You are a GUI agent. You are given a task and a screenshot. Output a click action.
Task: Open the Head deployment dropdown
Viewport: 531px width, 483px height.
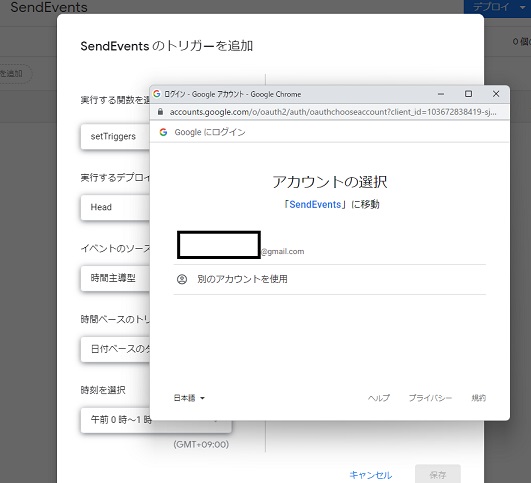pos(115,207)
